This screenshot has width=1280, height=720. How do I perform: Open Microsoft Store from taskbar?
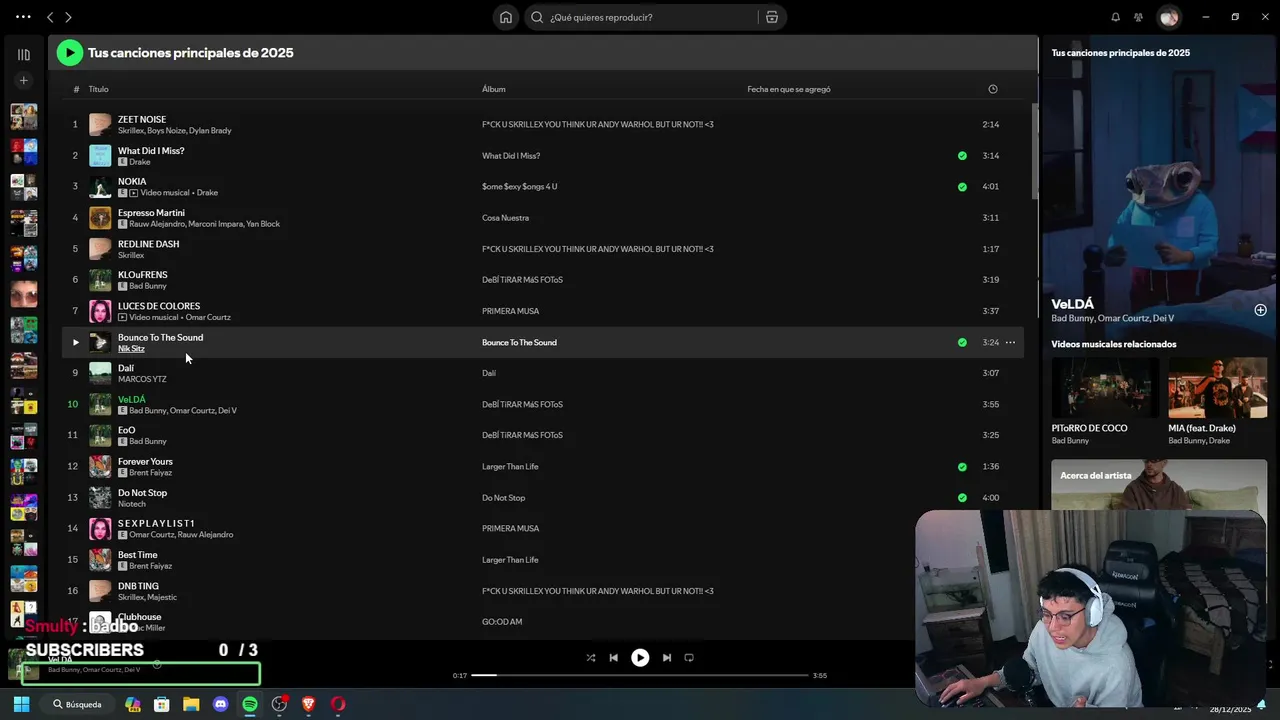tap(161, 704)
